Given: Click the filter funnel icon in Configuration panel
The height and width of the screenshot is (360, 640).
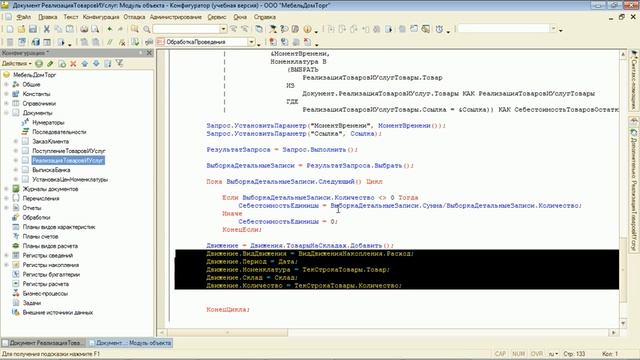Looking at the screenshot, I should [x=119, y=63].
